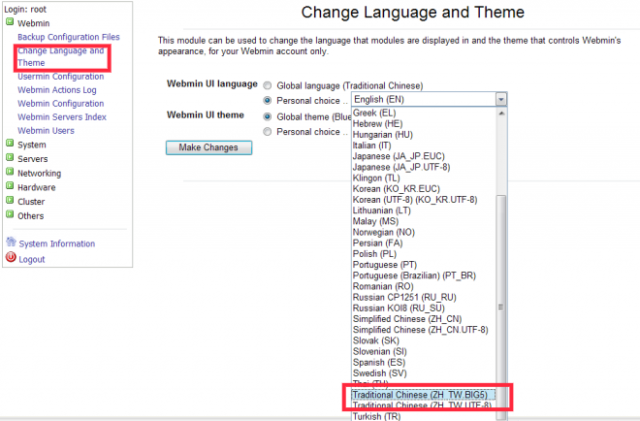Choose Russian CP1251 (RU_RU) option
The height and width of the screenshot is (421, 640).
[424, 297]
